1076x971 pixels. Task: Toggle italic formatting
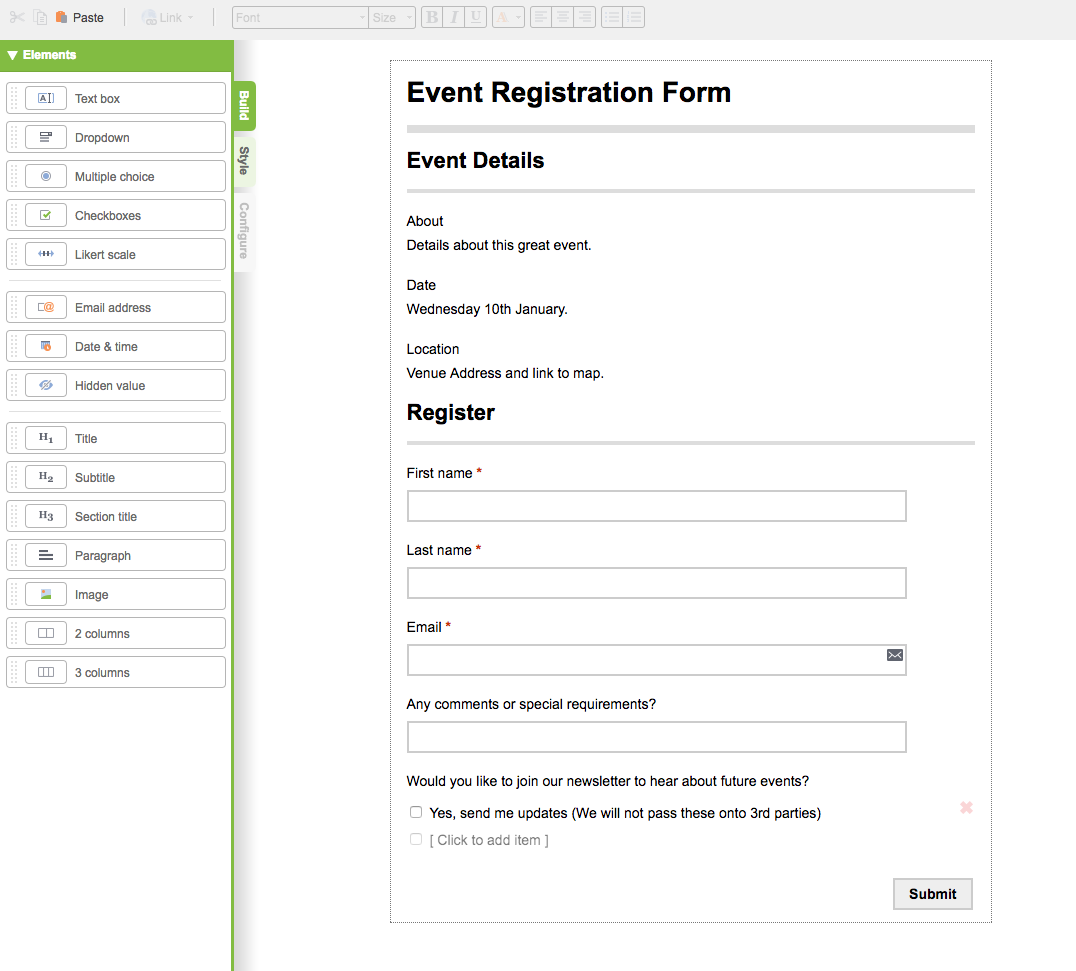[x=454, y=17]
